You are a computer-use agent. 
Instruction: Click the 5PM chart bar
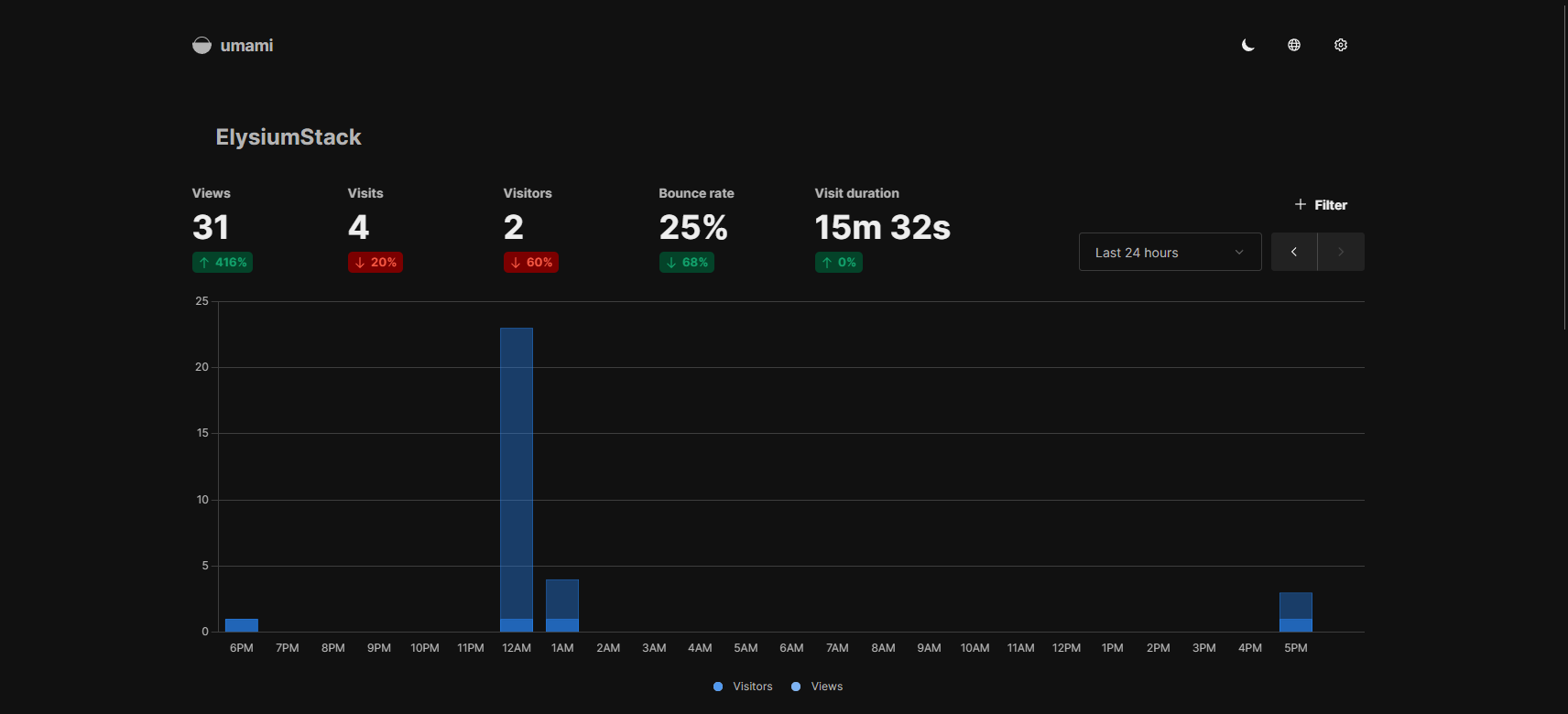(x=1296, y=607)
